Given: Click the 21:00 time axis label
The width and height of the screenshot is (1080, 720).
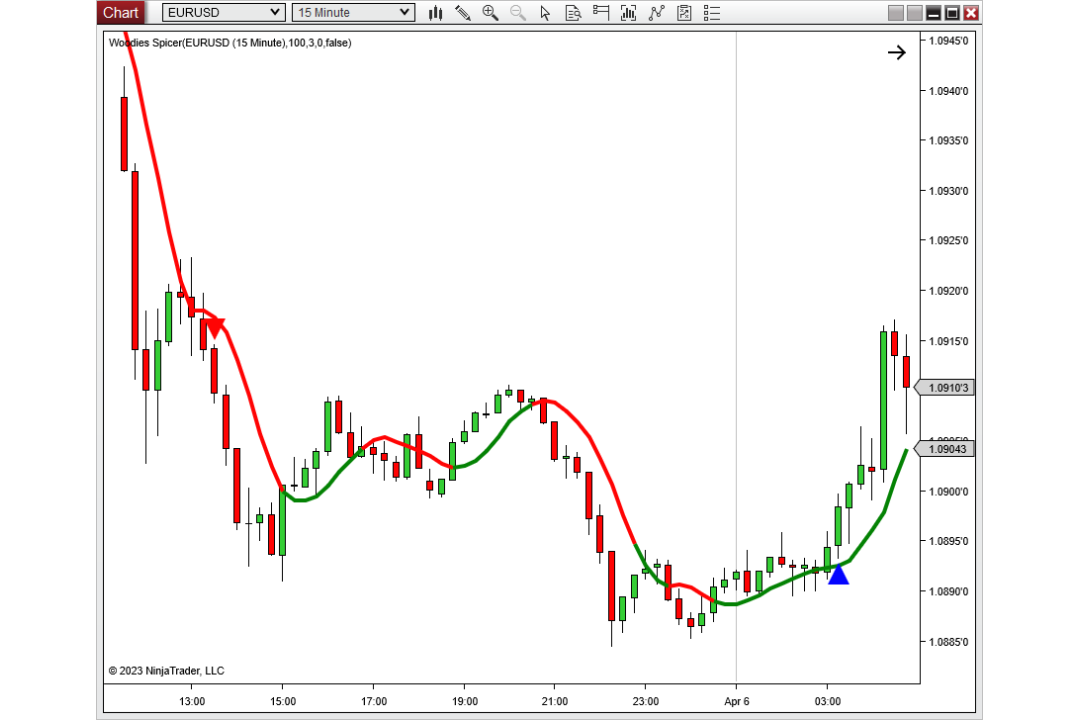Looking at the screenshot, I should (x=554, y=701).
